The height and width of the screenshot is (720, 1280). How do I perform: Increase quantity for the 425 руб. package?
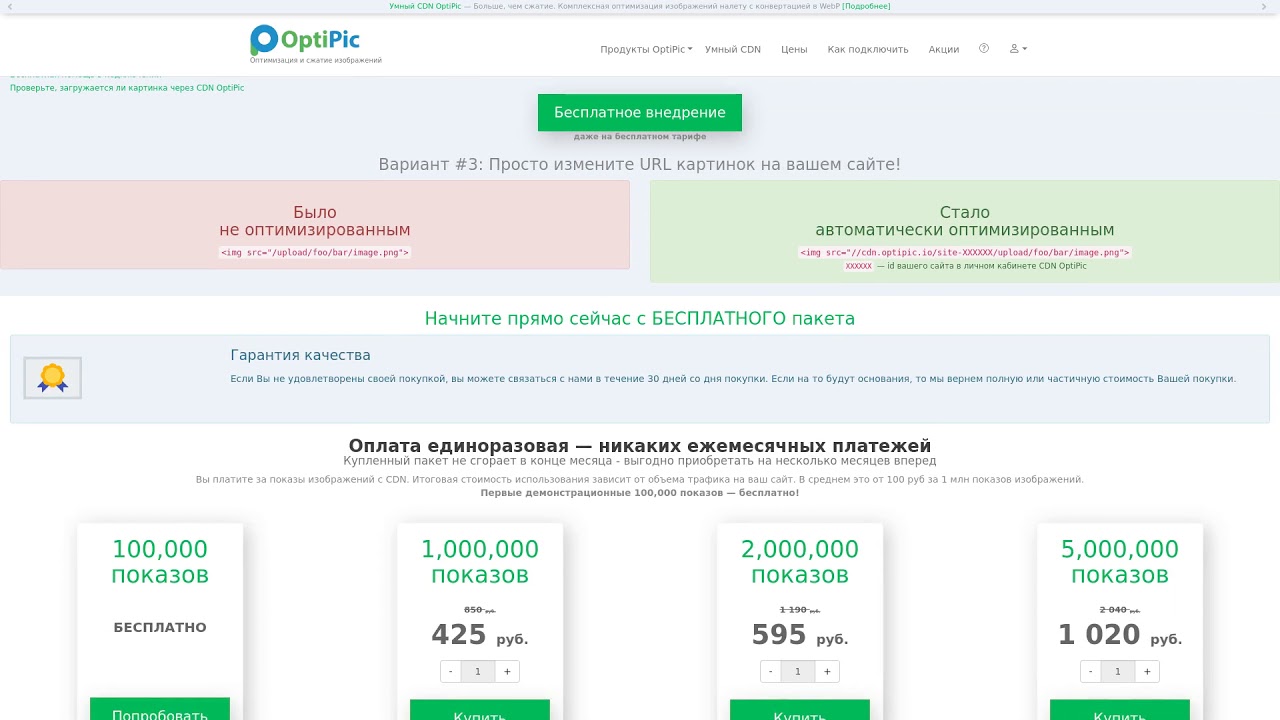click(507, 671)
